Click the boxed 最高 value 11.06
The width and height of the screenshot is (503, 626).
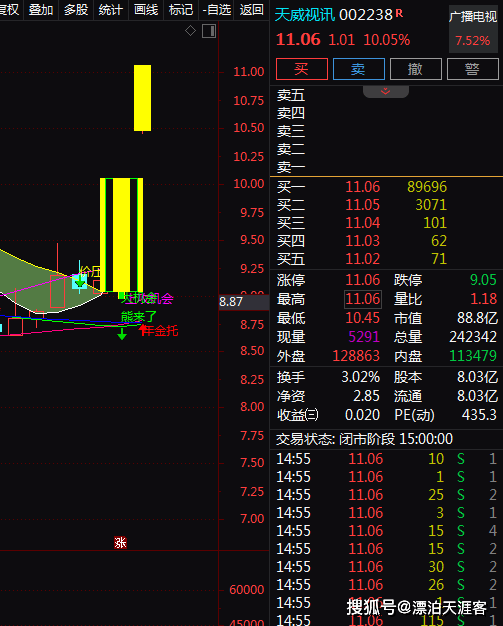[x=363, y=299]
